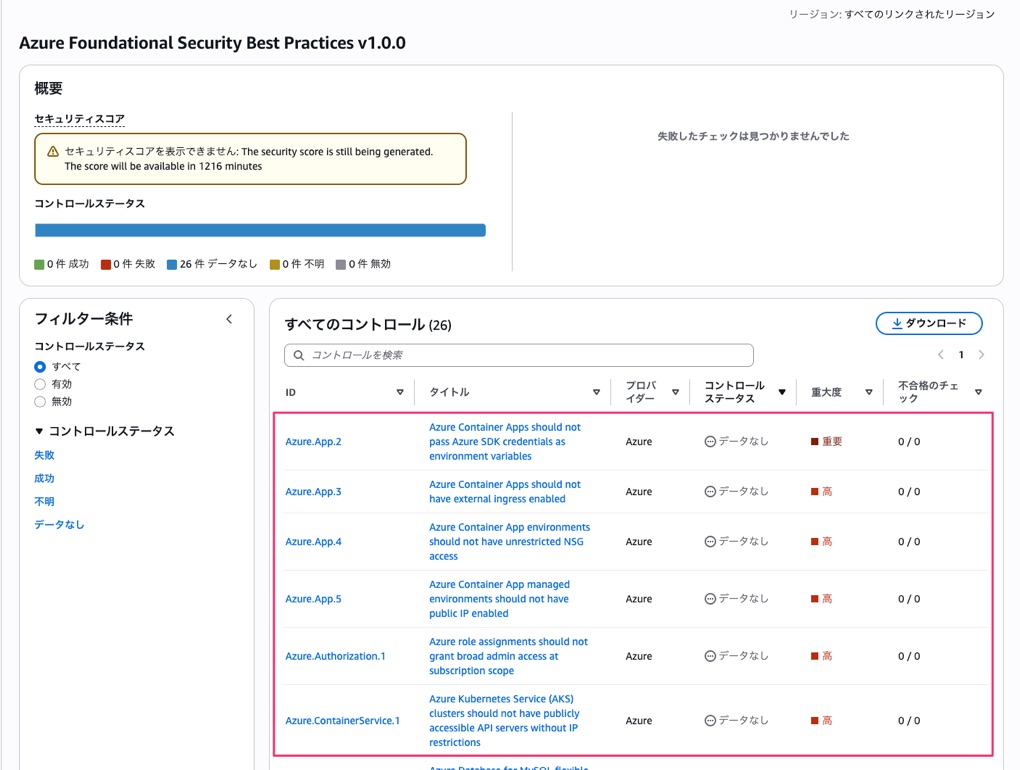Viewport: 1020px width, 770px height.
Task: Click the ダウンロード button
Action: pyautogui.click(x=929, y=323)
